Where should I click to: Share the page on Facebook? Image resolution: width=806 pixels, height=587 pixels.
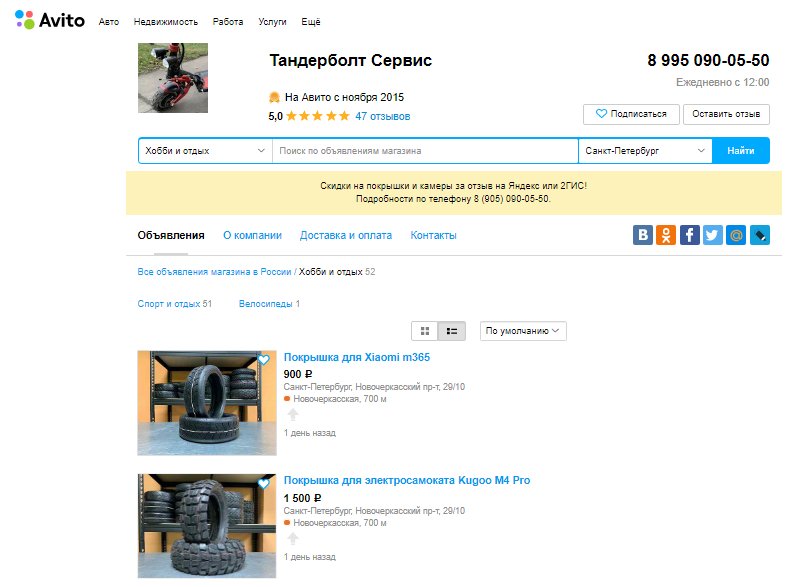690,235
